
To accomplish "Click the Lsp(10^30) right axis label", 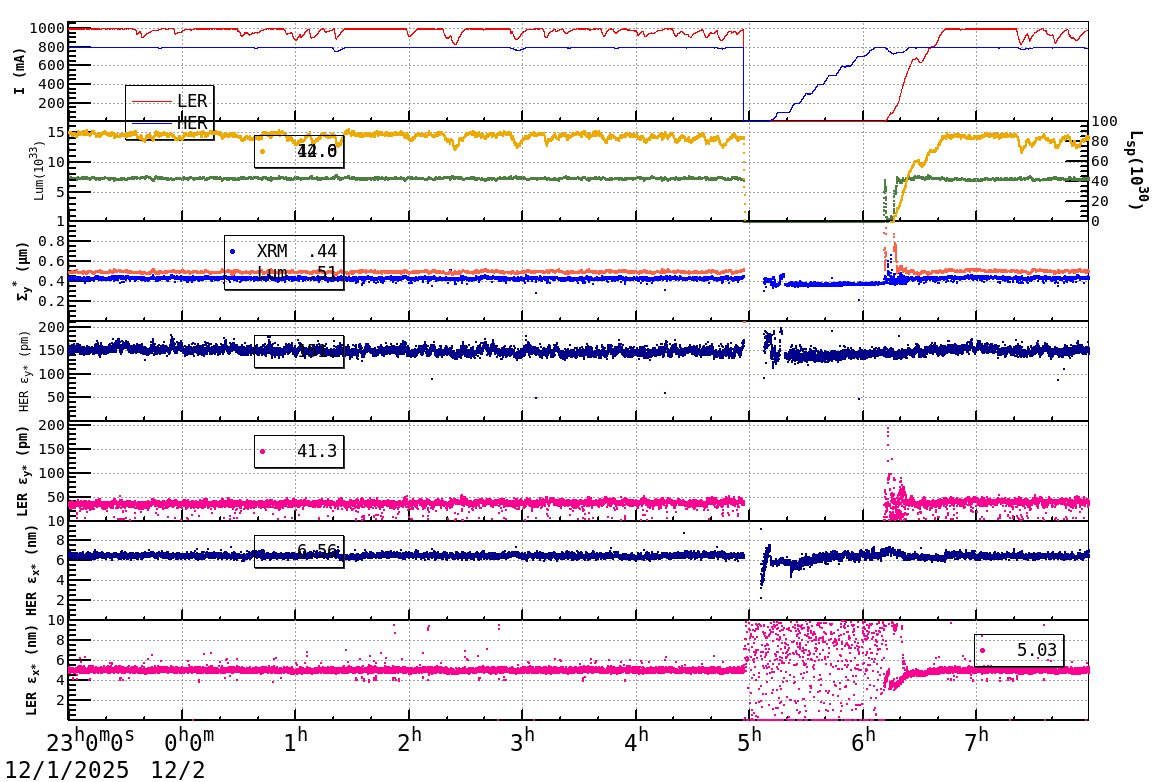I will (1137, 170).
